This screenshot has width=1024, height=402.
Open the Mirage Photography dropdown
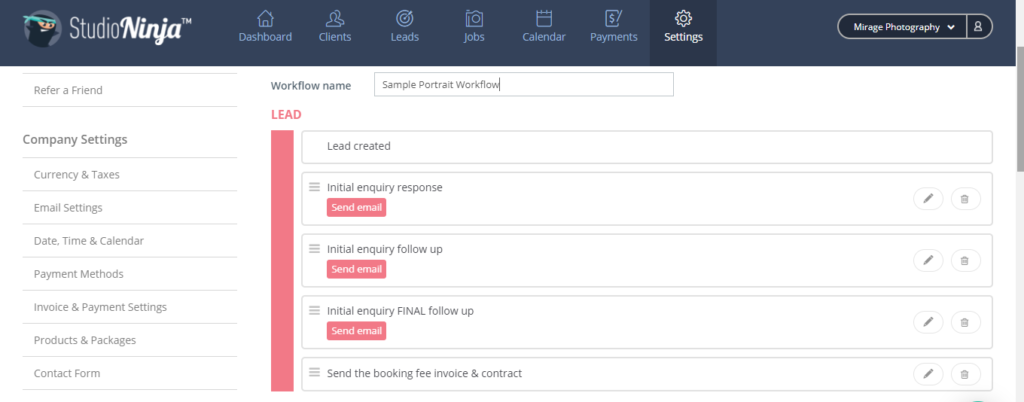point(903,27)
